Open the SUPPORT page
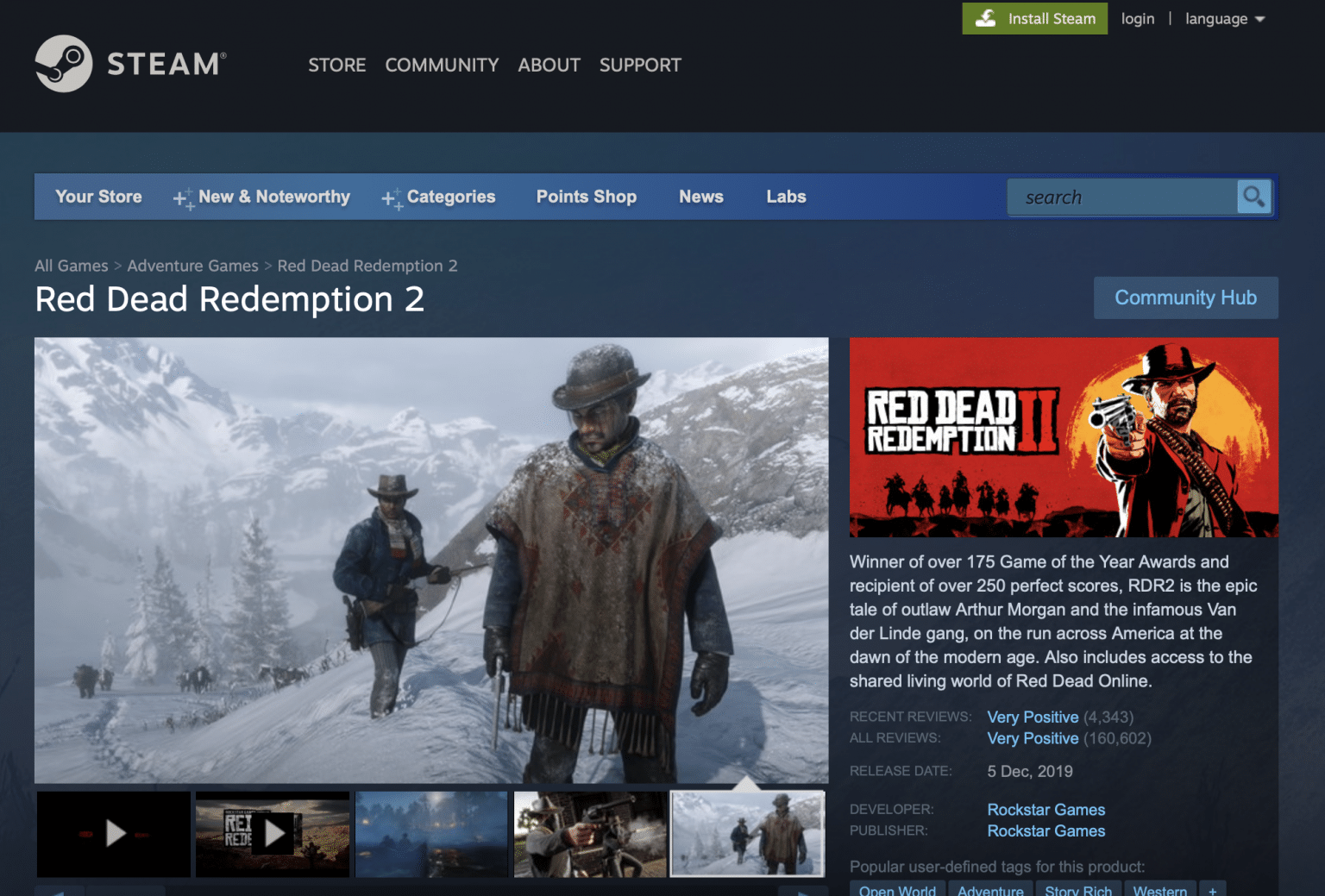This screenshot has width=1325, height=896. pos(640,65)
